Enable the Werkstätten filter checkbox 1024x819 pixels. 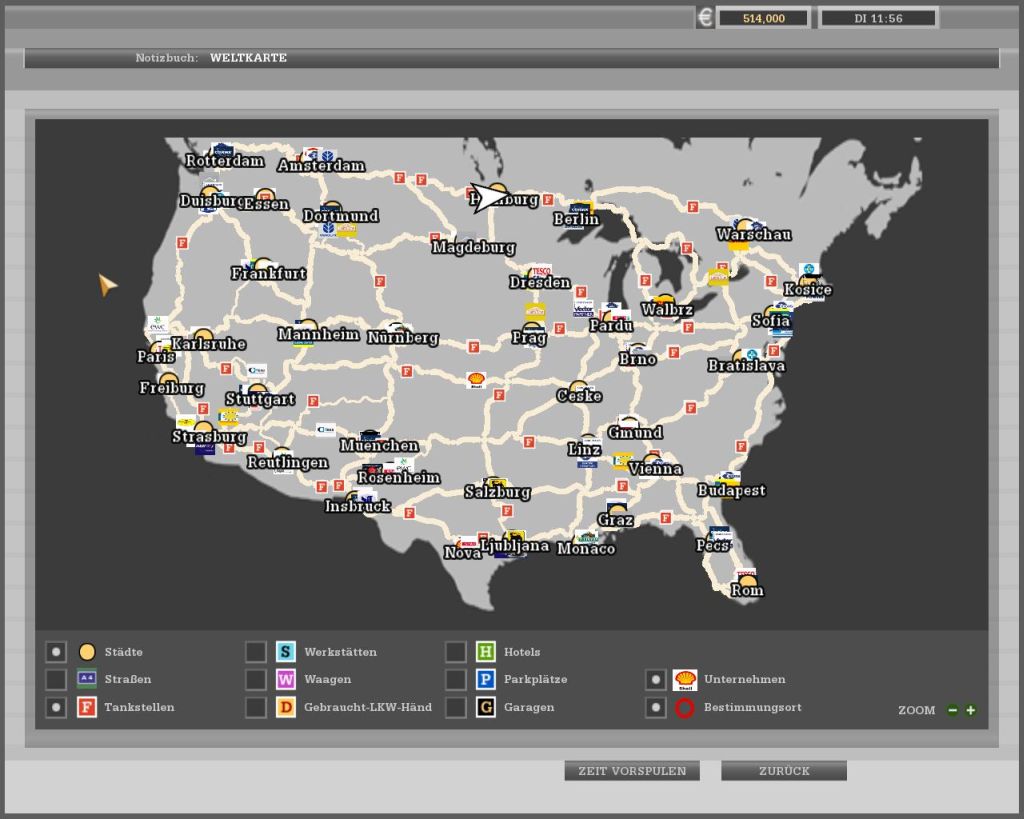point(256,652)
